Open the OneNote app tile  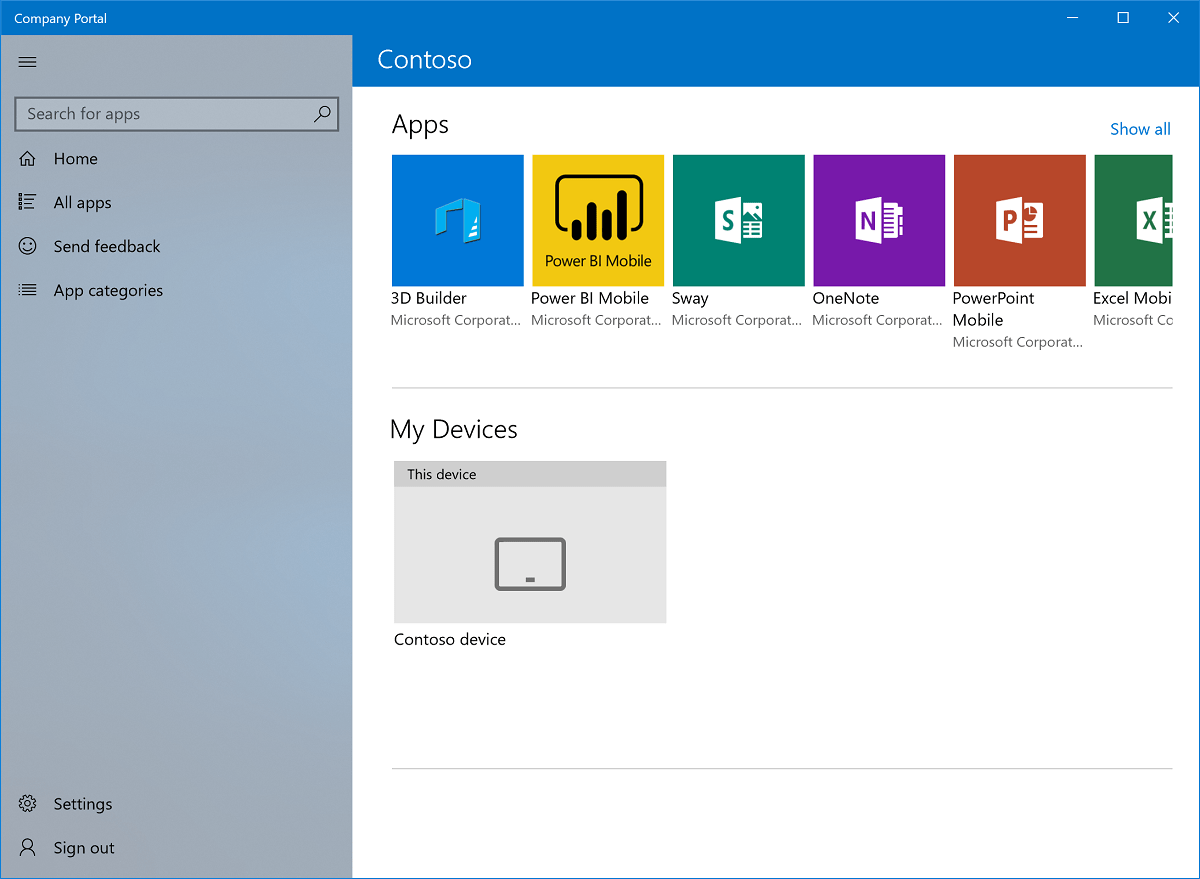pyautogui.click(x=879, y=220)
